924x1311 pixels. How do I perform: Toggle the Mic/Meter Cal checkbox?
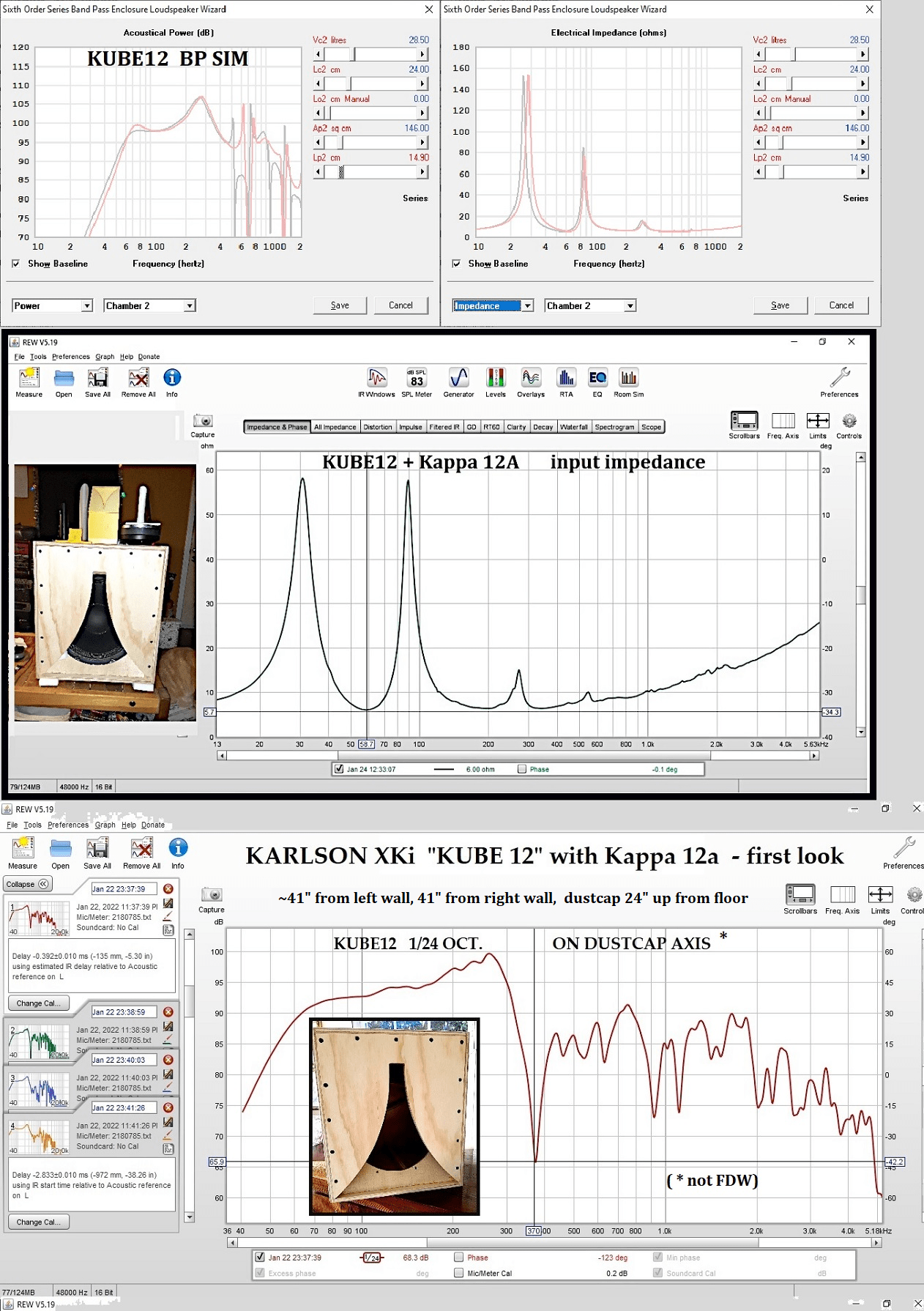[x=459, y=1273]
